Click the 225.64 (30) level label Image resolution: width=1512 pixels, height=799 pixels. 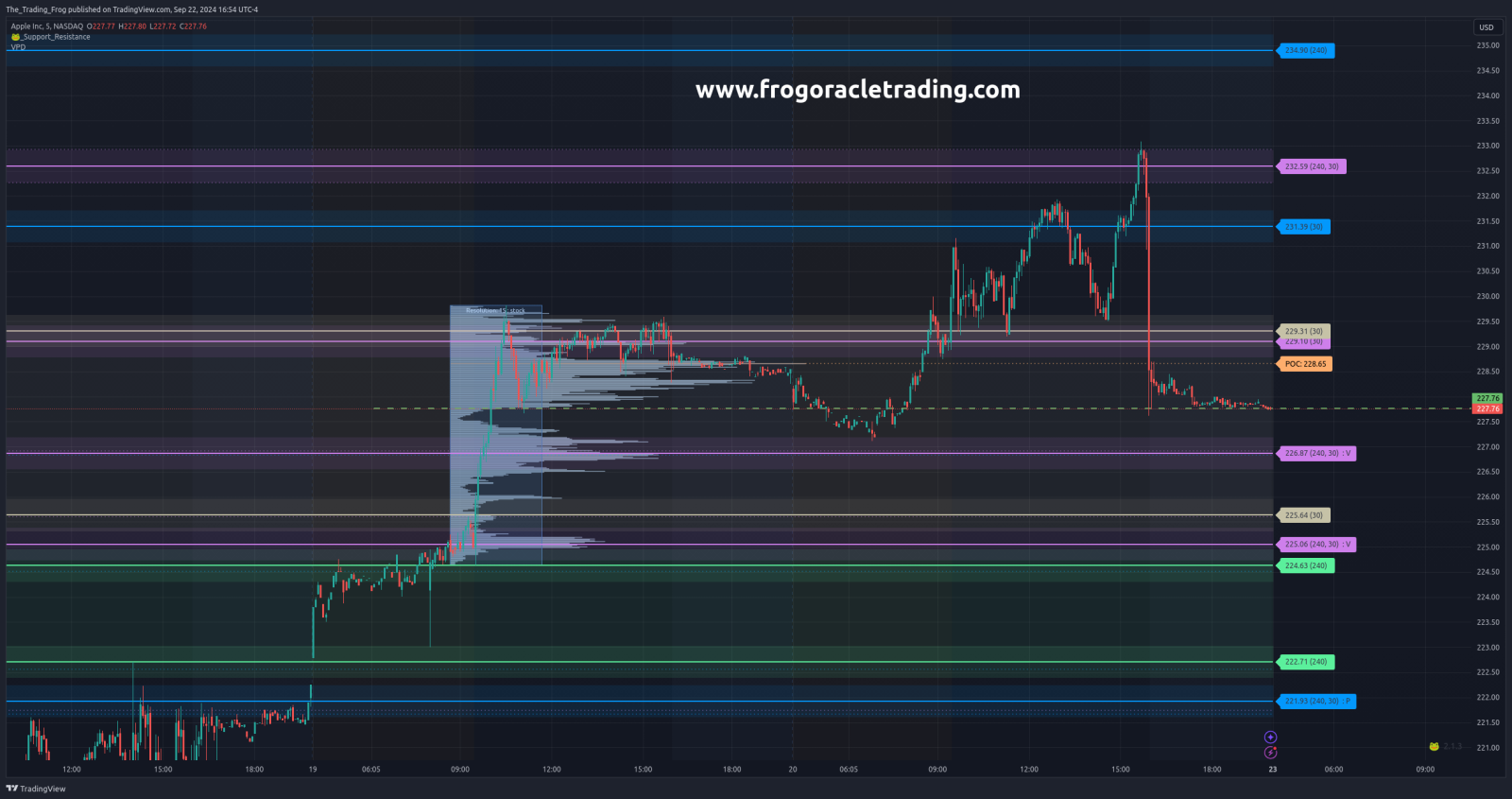click(1304, 515)
